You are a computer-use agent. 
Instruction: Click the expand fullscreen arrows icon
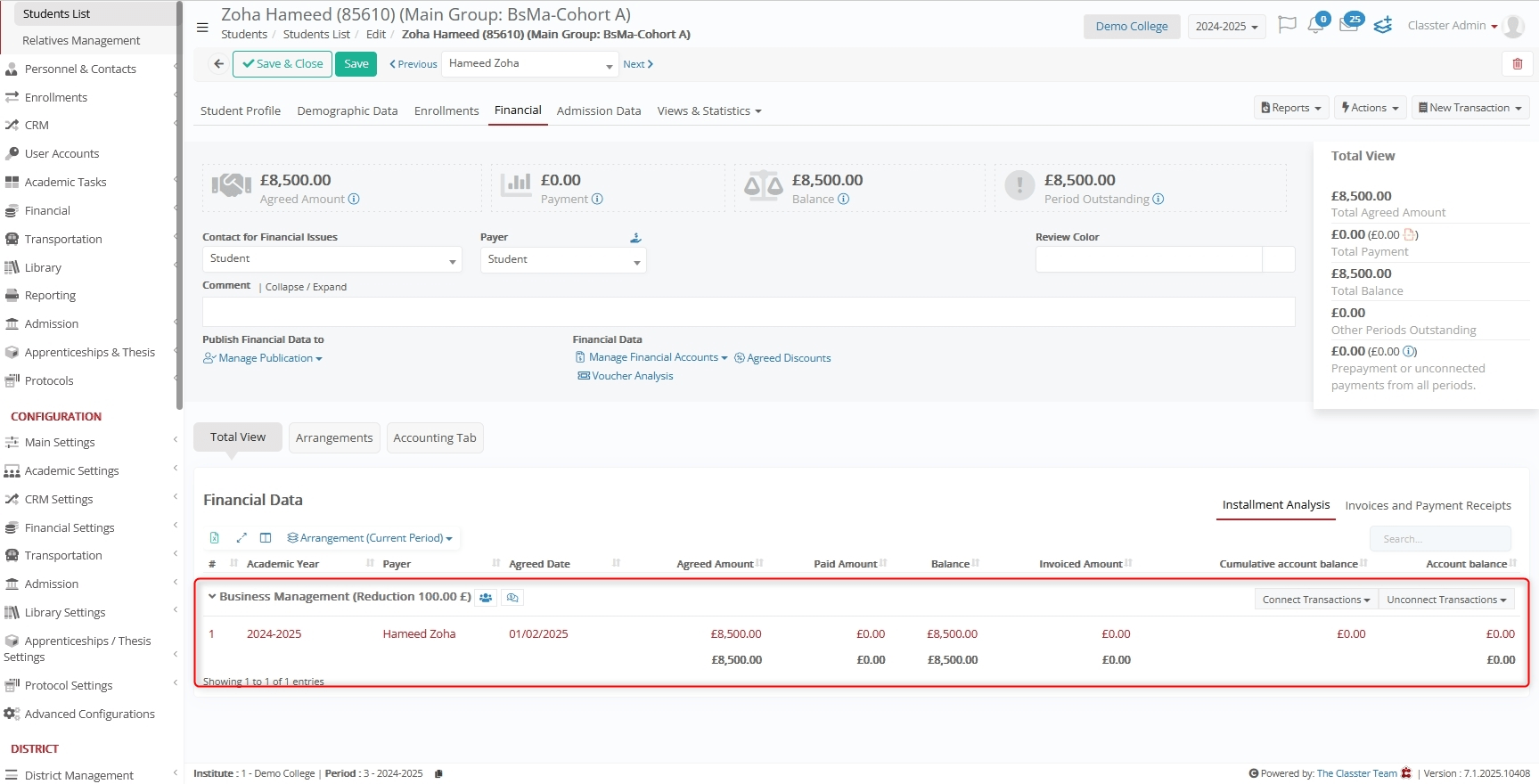click(241, 538)
